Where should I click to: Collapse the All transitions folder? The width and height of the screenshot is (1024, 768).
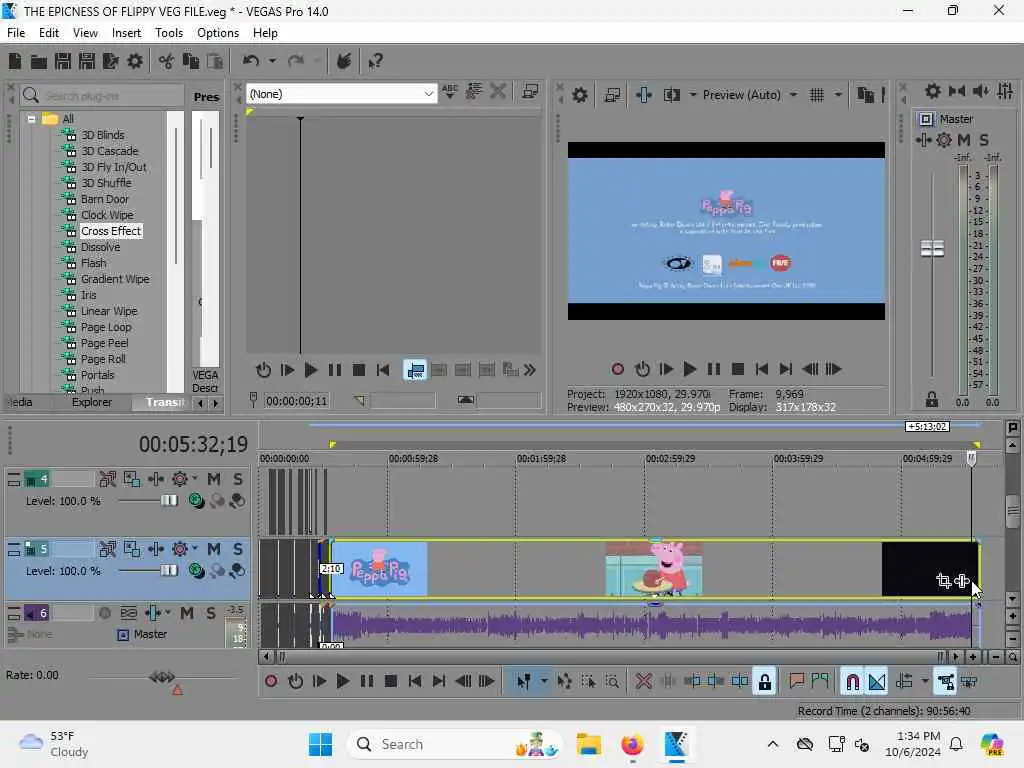(31, 119)
